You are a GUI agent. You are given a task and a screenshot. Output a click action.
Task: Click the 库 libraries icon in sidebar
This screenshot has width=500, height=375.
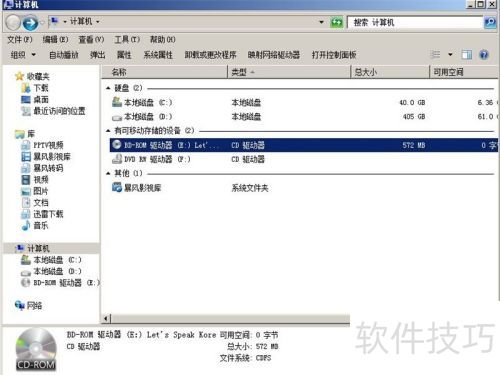20,134
